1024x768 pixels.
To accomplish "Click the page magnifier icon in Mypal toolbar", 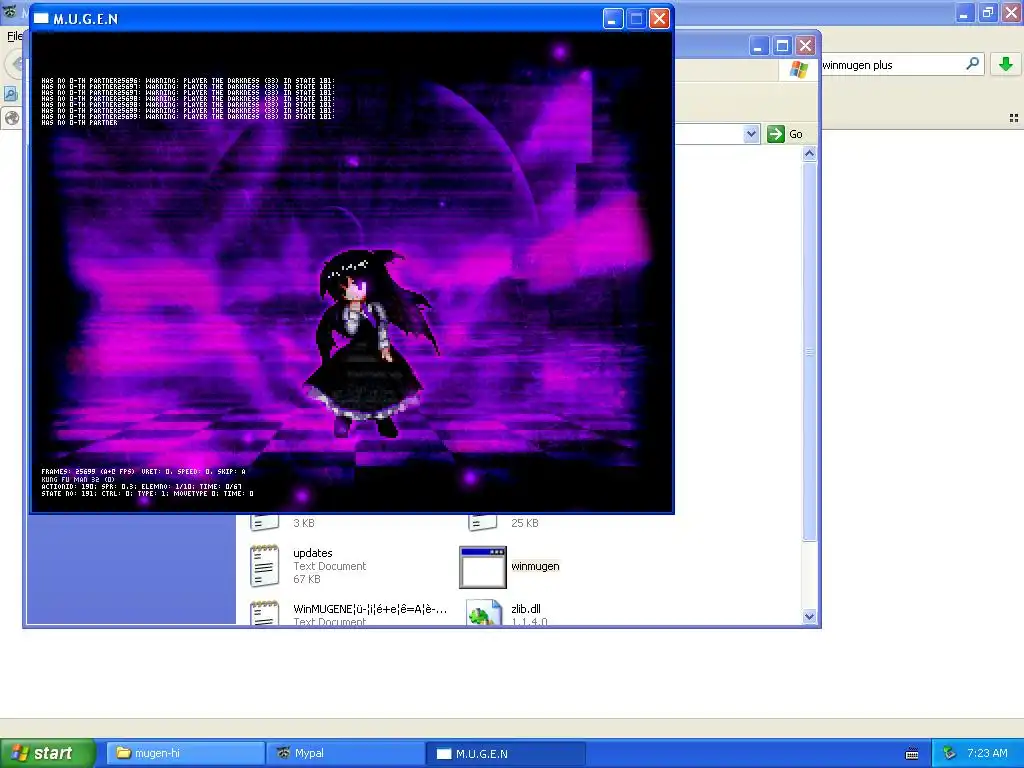I will click(x=11, y=94).
